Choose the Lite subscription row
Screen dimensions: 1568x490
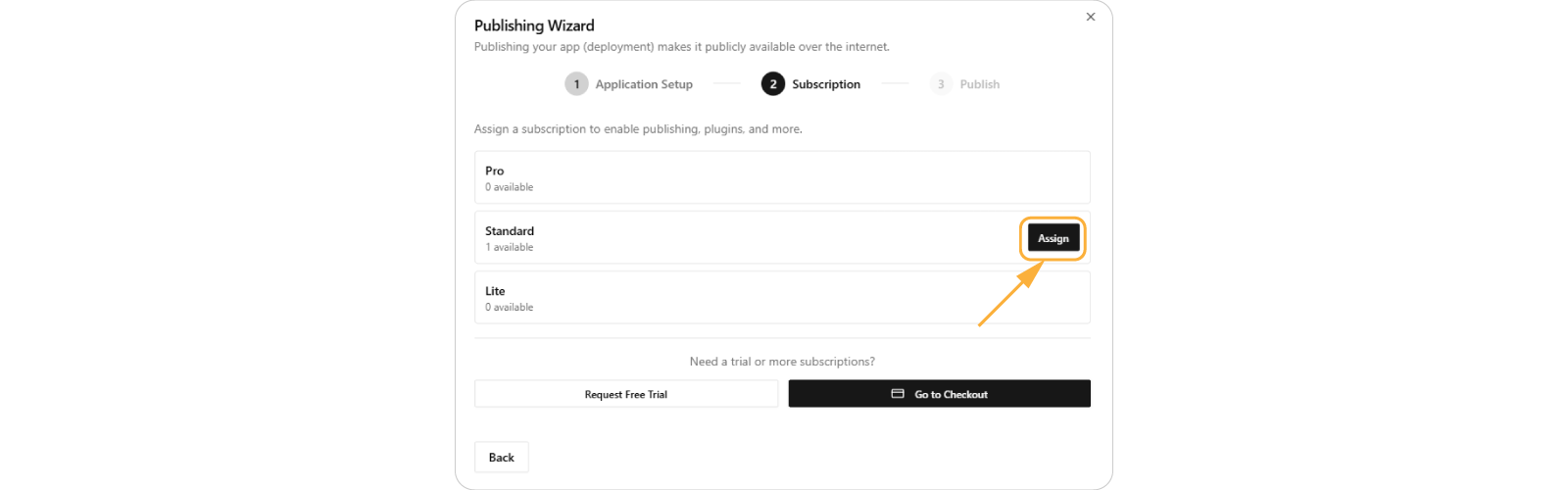click(782, 298)
